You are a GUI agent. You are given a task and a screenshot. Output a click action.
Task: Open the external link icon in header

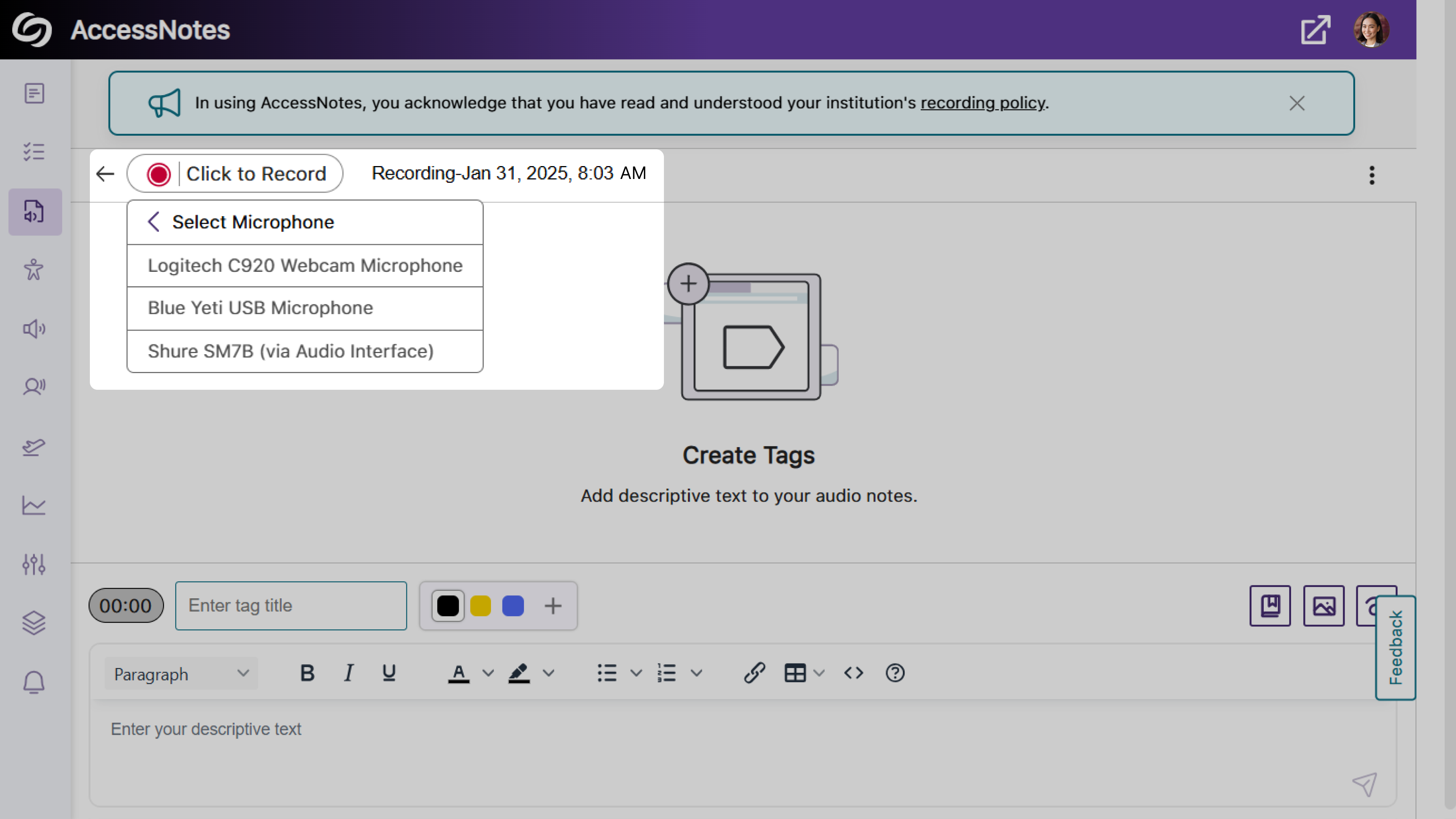click(1315, 30)
